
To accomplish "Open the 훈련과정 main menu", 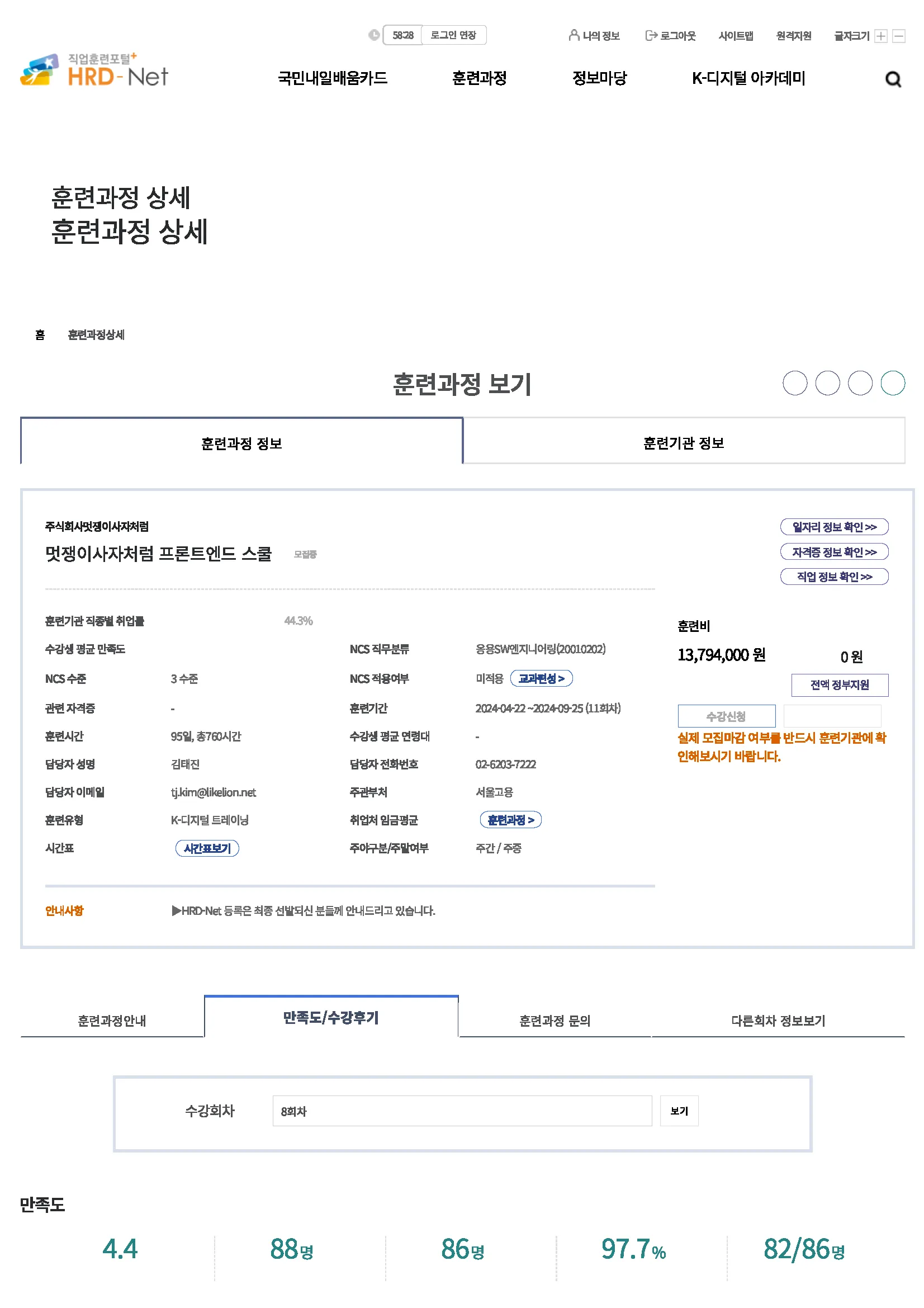I will pyautogui.click(x=479, y=78).
